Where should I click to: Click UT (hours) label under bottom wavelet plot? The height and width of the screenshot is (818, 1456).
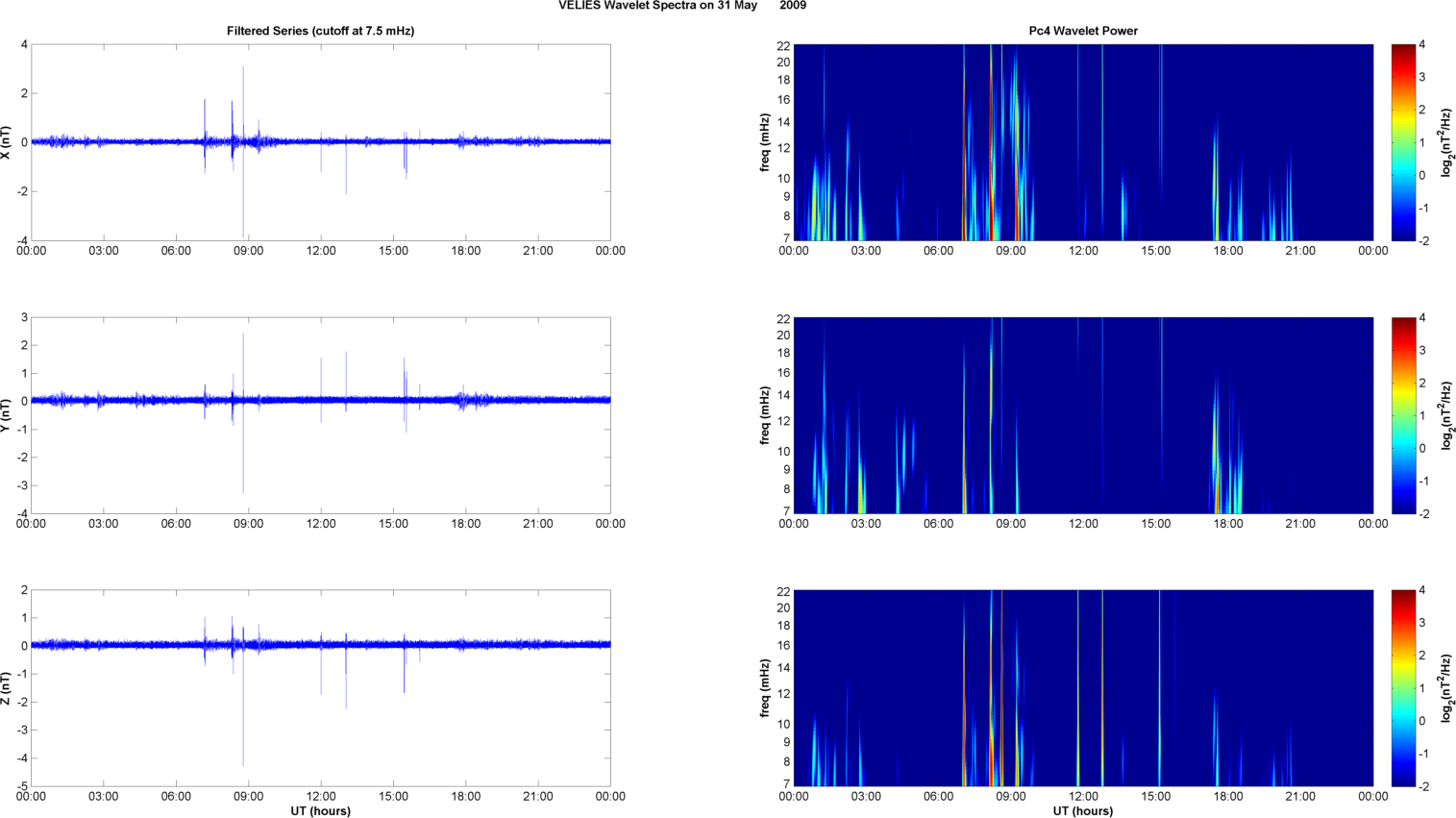click(x=1082, y=811)
